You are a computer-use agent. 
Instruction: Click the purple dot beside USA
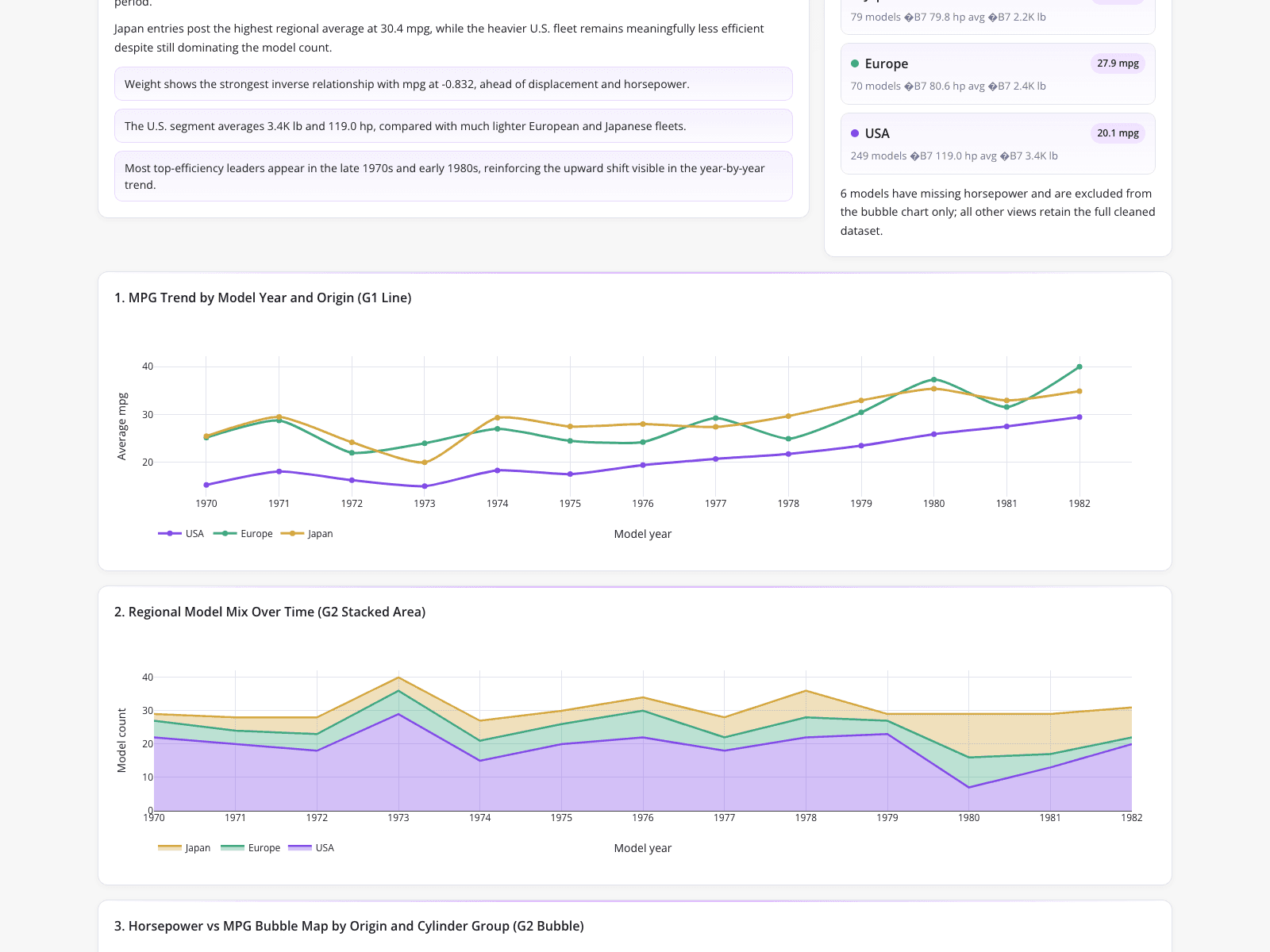coord(855,133)
